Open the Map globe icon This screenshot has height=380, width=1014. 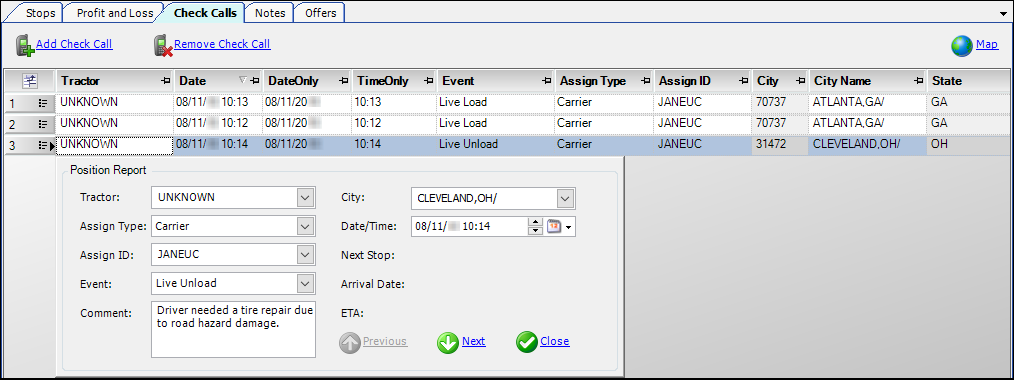(x=962, y=46)
